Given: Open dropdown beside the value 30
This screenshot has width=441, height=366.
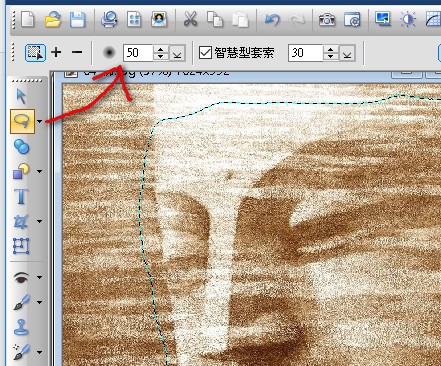Looking at the screenshot, I should 347,53.
